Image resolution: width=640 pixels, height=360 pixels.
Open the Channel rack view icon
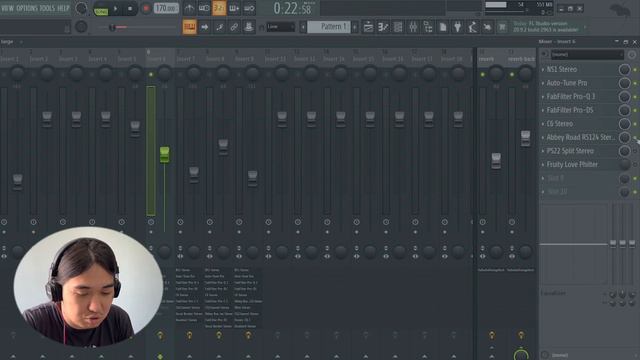398,27
